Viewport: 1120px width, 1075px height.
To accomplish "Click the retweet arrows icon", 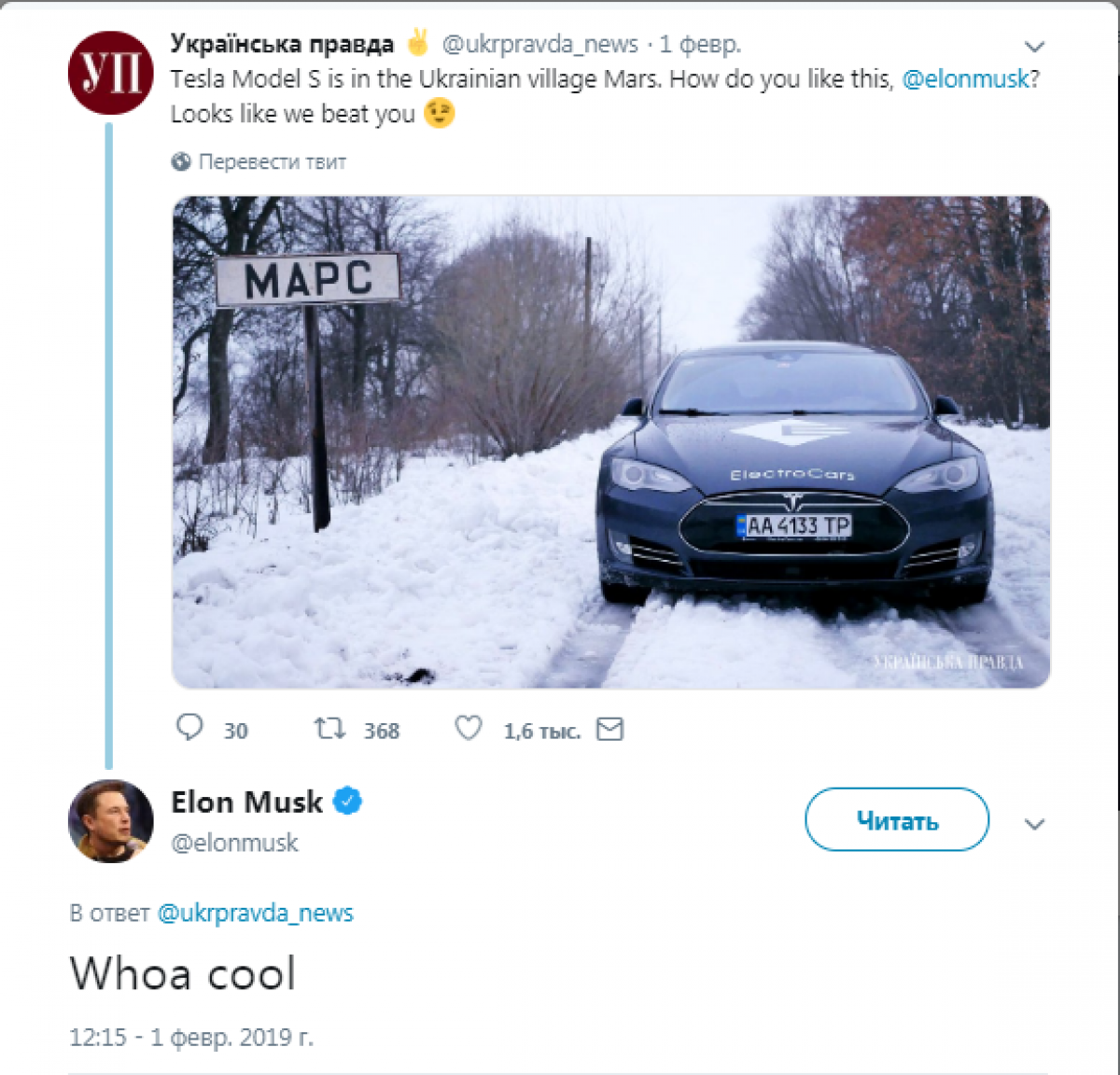I will [329, 728].
